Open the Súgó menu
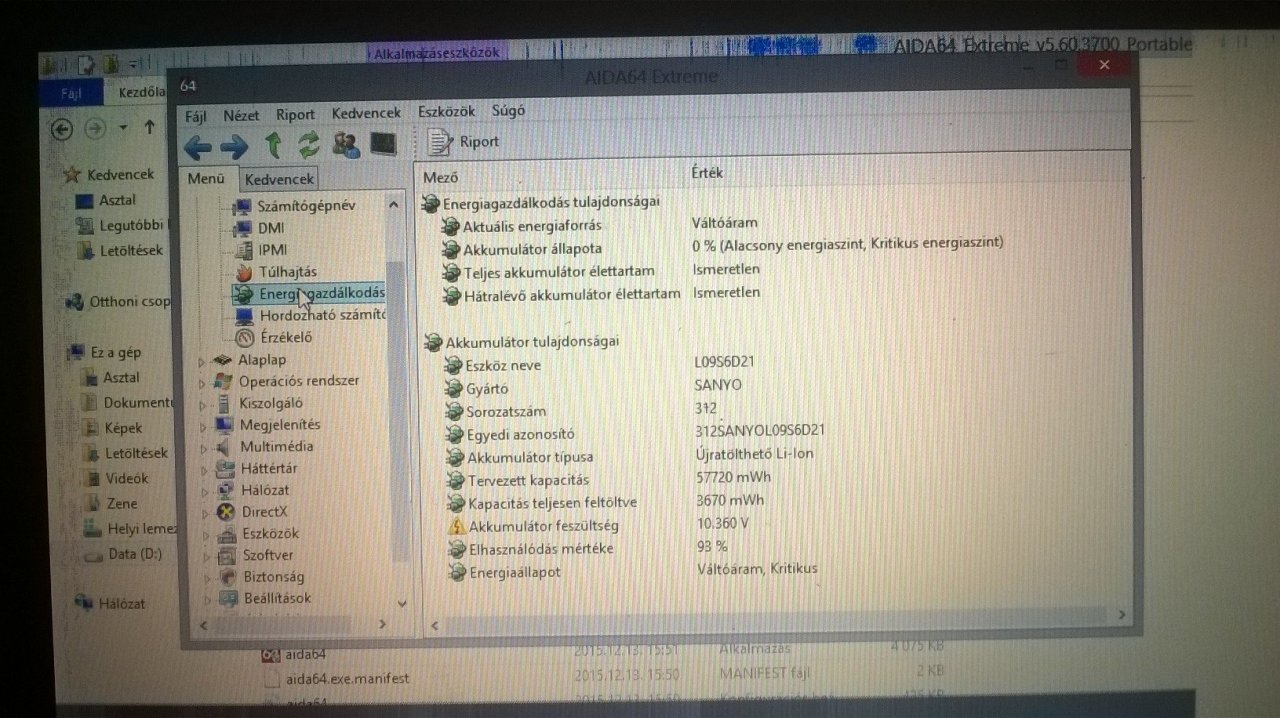The image size is (1280, 718). pos(508,111)
